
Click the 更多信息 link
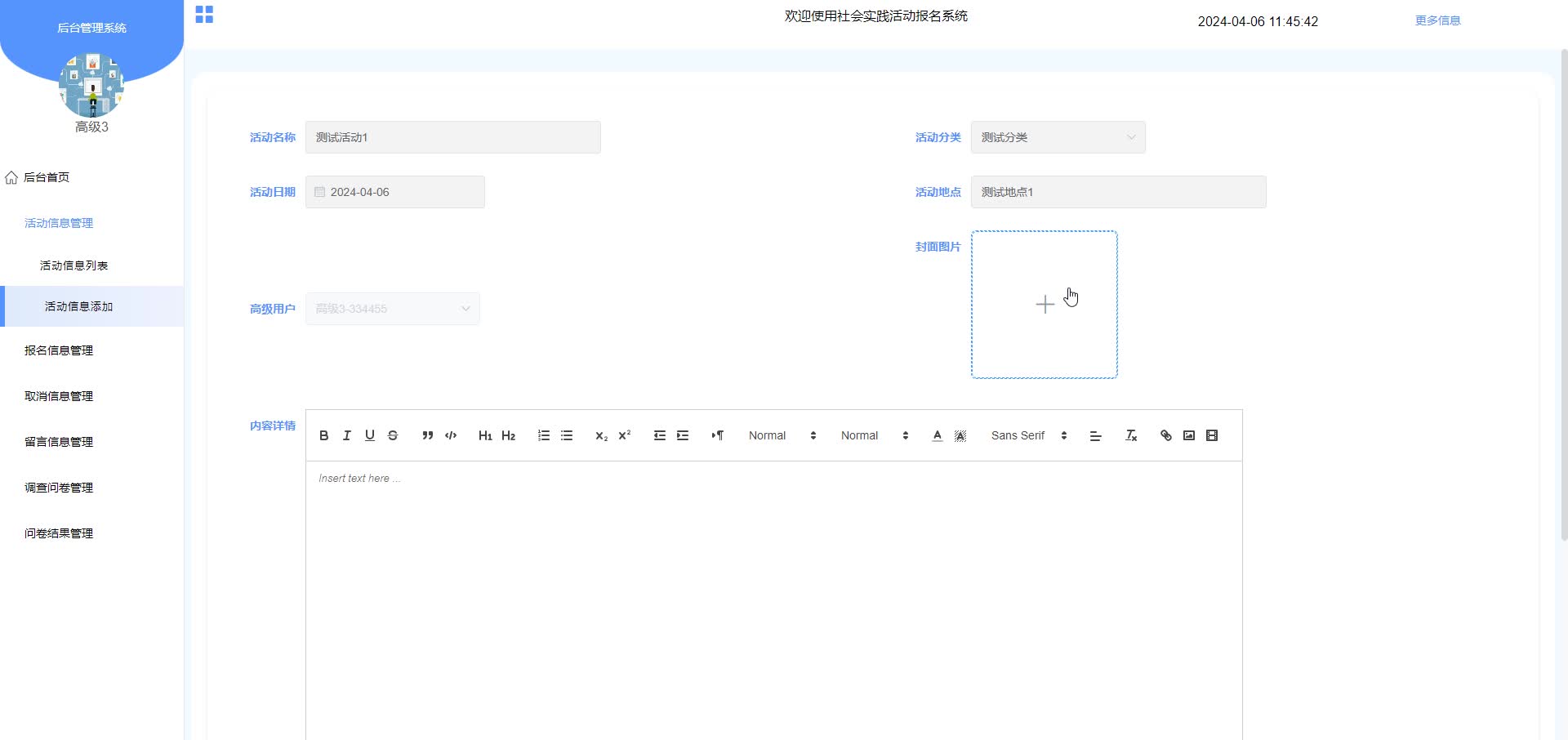[x=1437, y=20]
